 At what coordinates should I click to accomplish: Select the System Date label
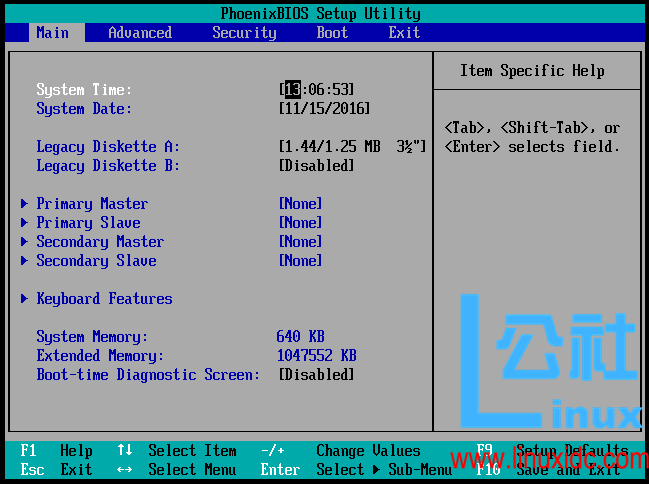(x=84, y=109)
